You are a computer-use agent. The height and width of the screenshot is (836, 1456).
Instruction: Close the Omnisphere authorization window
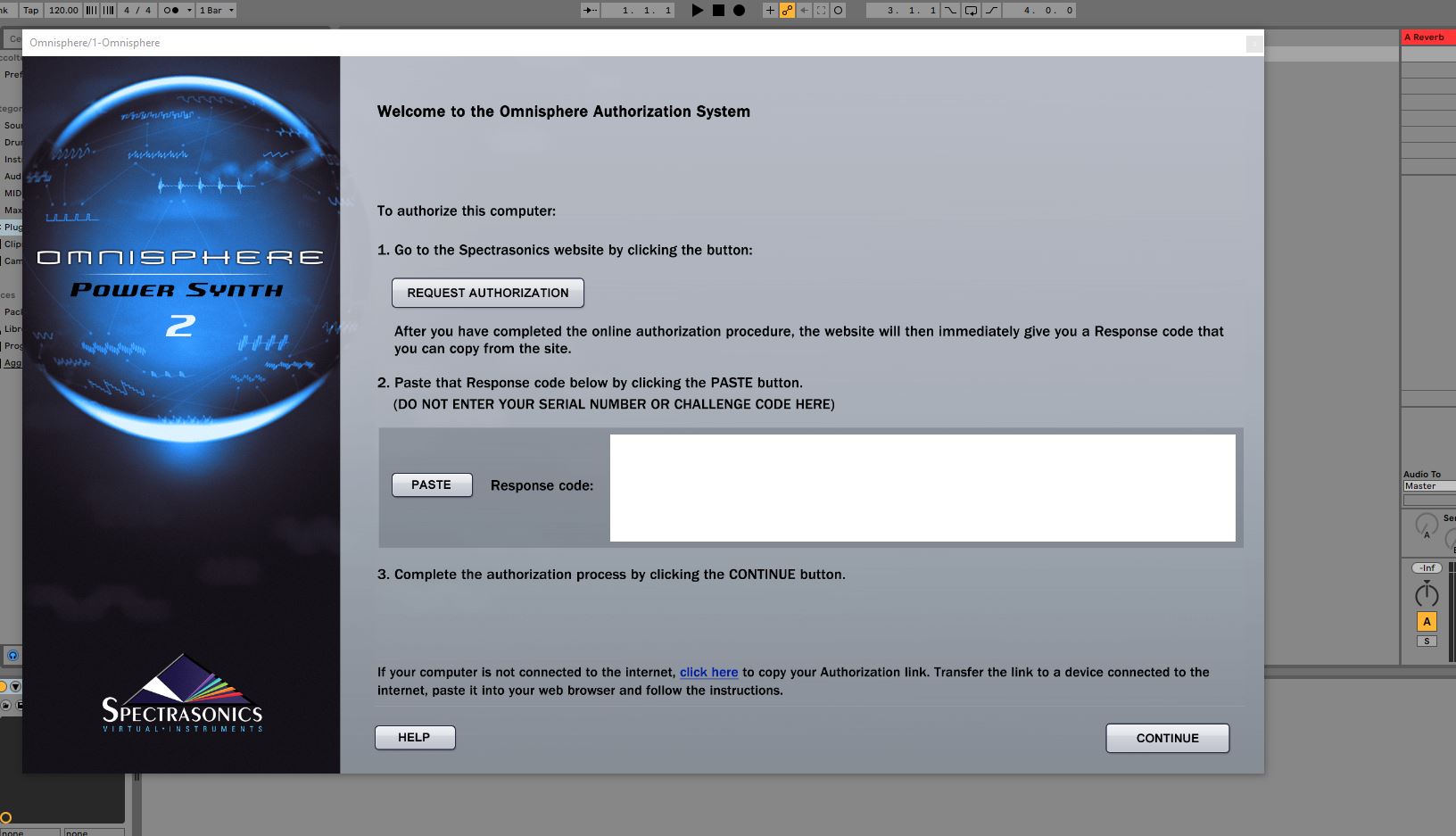(x=1253, y=43)
